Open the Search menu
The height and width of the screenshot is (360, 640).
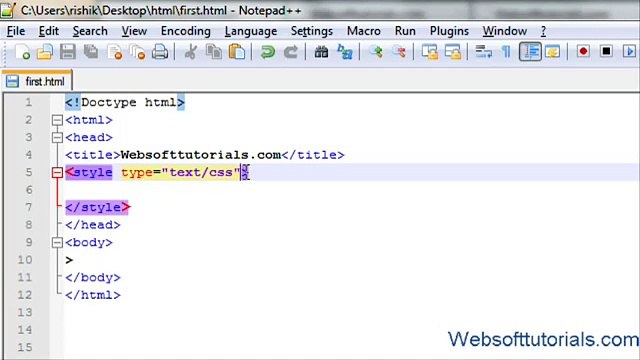point(90,31)
